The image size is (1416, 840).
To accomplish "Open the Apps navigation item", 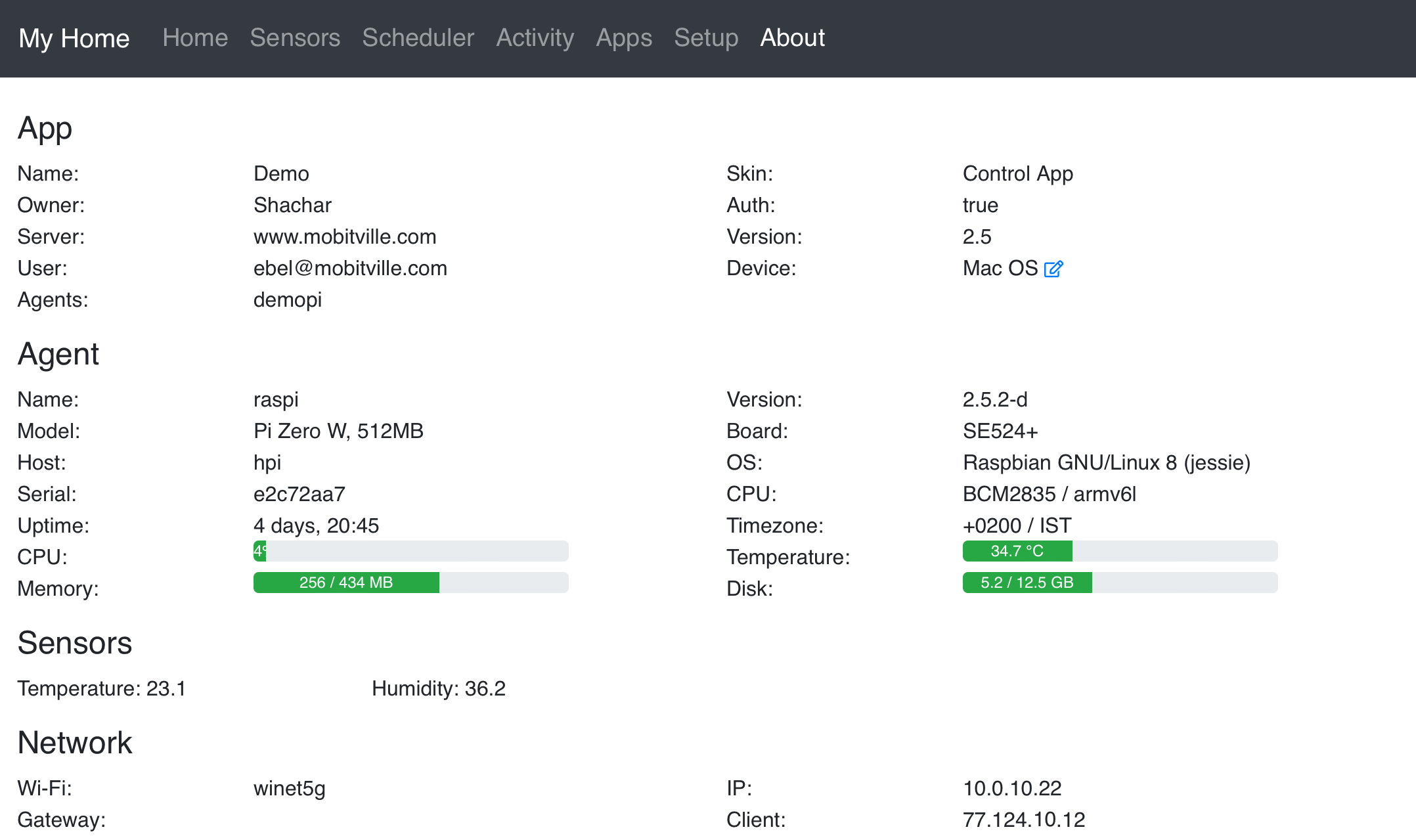I will (x=623, y=38).
